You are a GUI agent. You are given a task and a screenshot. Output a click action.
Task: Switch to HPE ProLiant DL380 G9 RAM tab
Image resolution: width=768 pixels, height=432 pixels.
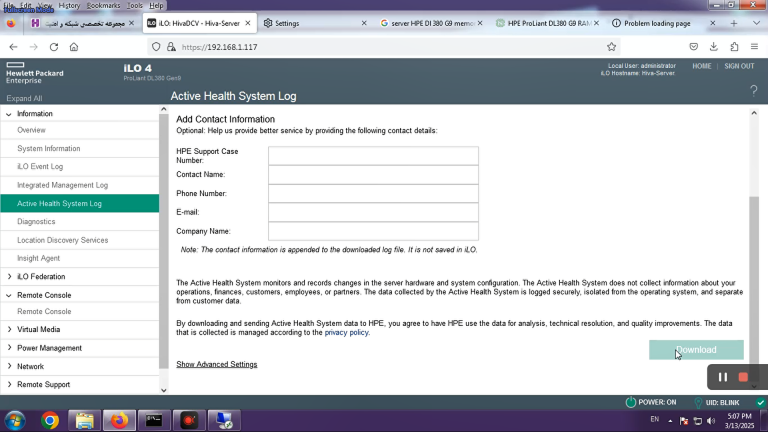pos(547,23)
